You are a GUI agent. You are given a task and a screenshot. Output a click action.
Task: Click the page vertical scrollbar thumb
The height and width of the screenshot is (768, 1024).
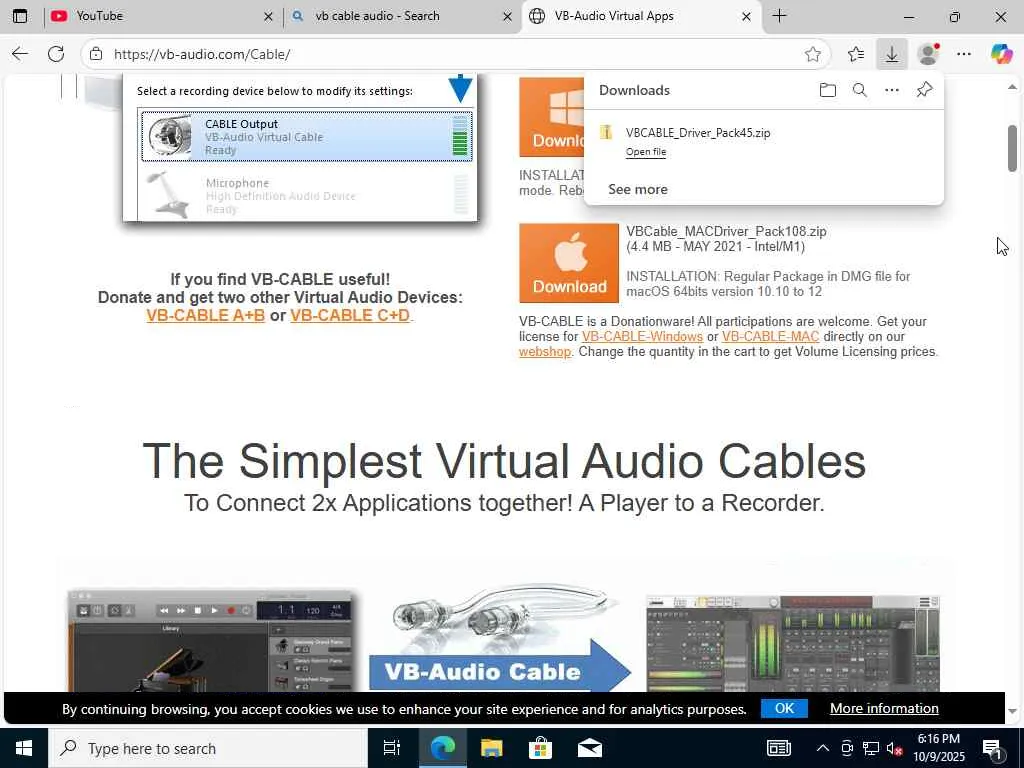(1012, 148)
